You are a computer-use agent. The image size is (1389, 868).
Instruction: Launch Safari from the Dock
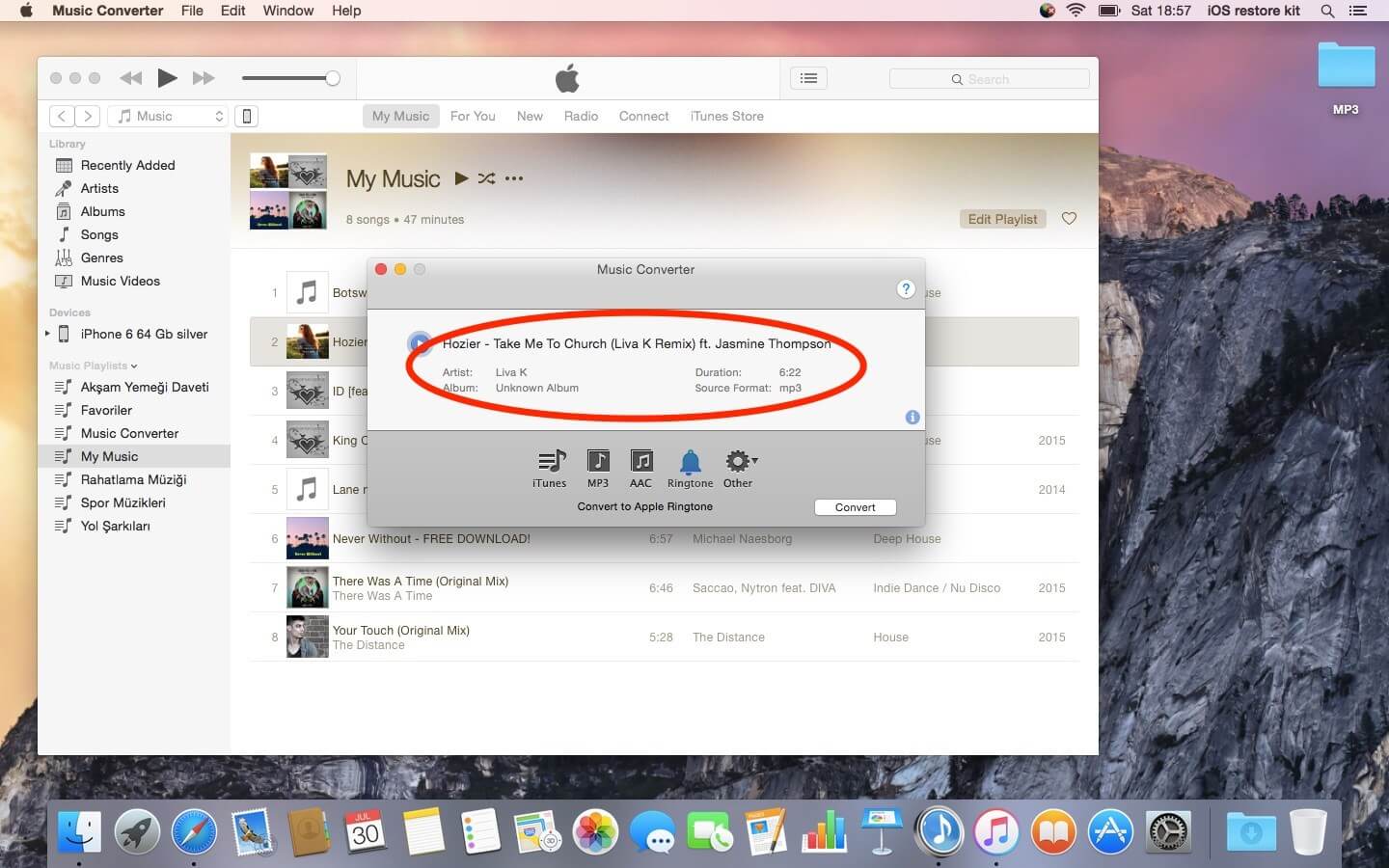[x=194, y=831]
